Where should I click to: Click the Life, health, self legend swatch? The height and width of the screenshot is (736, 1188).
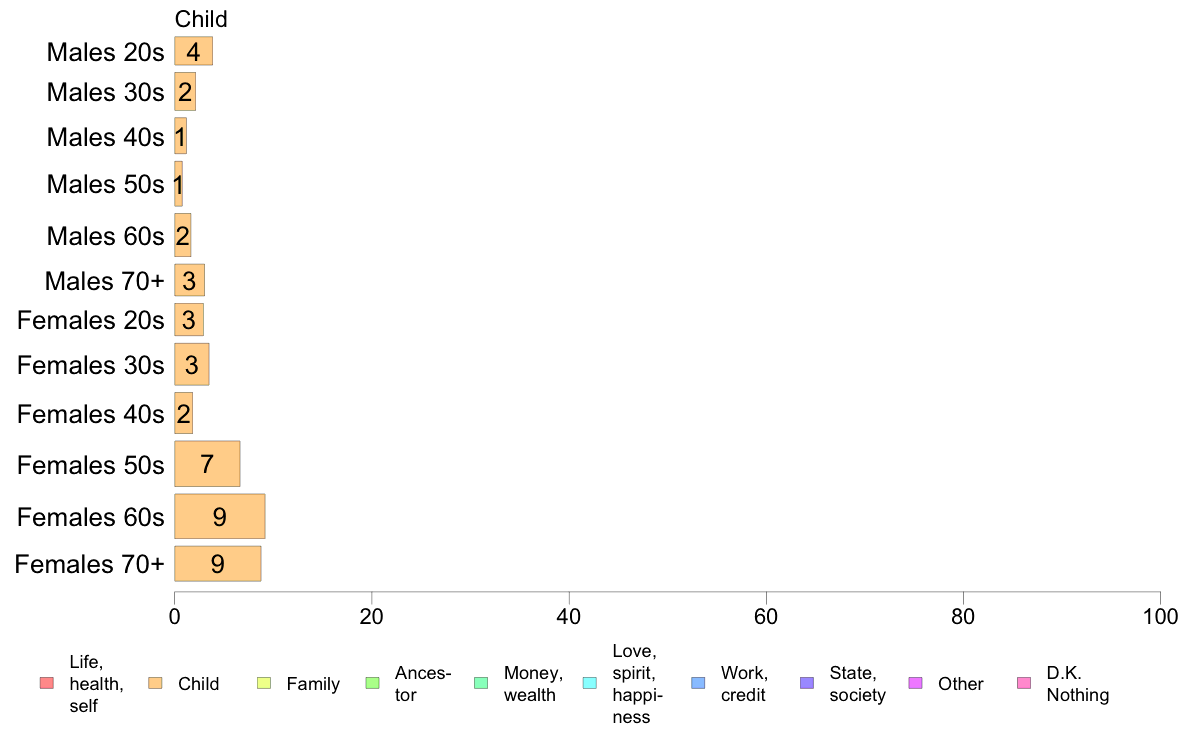(x=47, y=684)
